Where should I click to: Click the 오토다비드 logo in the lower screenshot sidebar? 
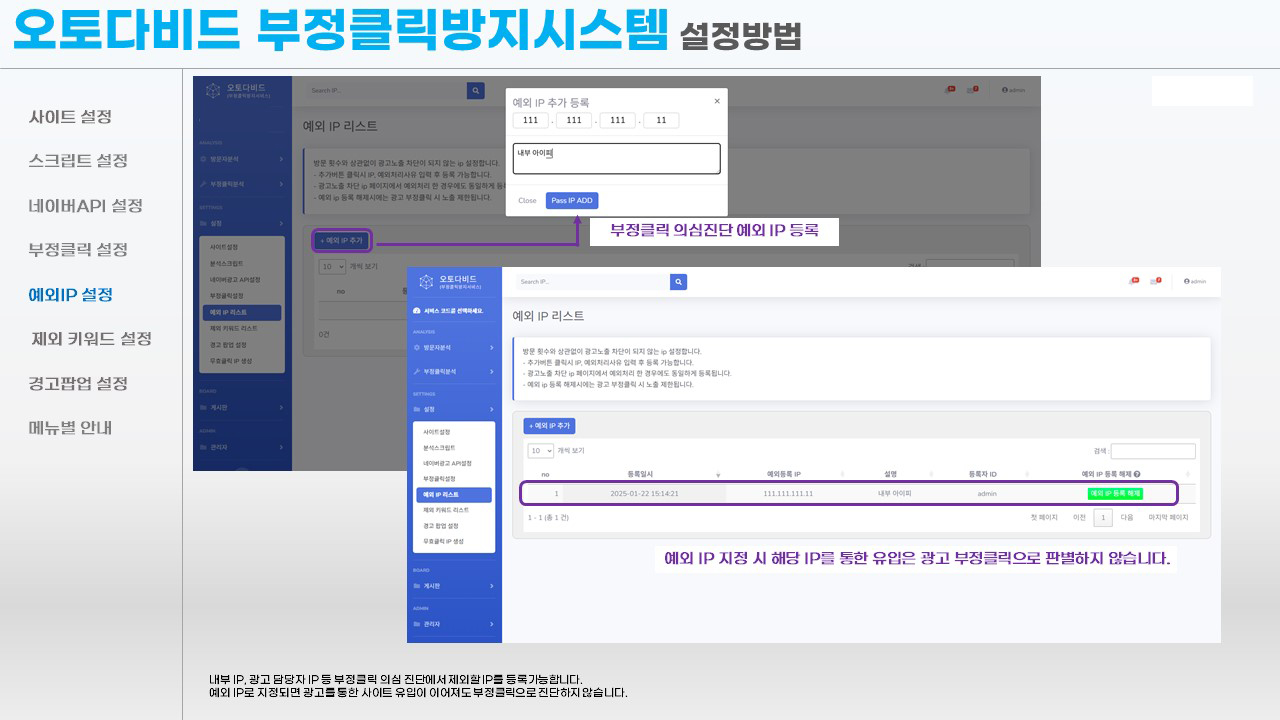[x=454, y=282]
